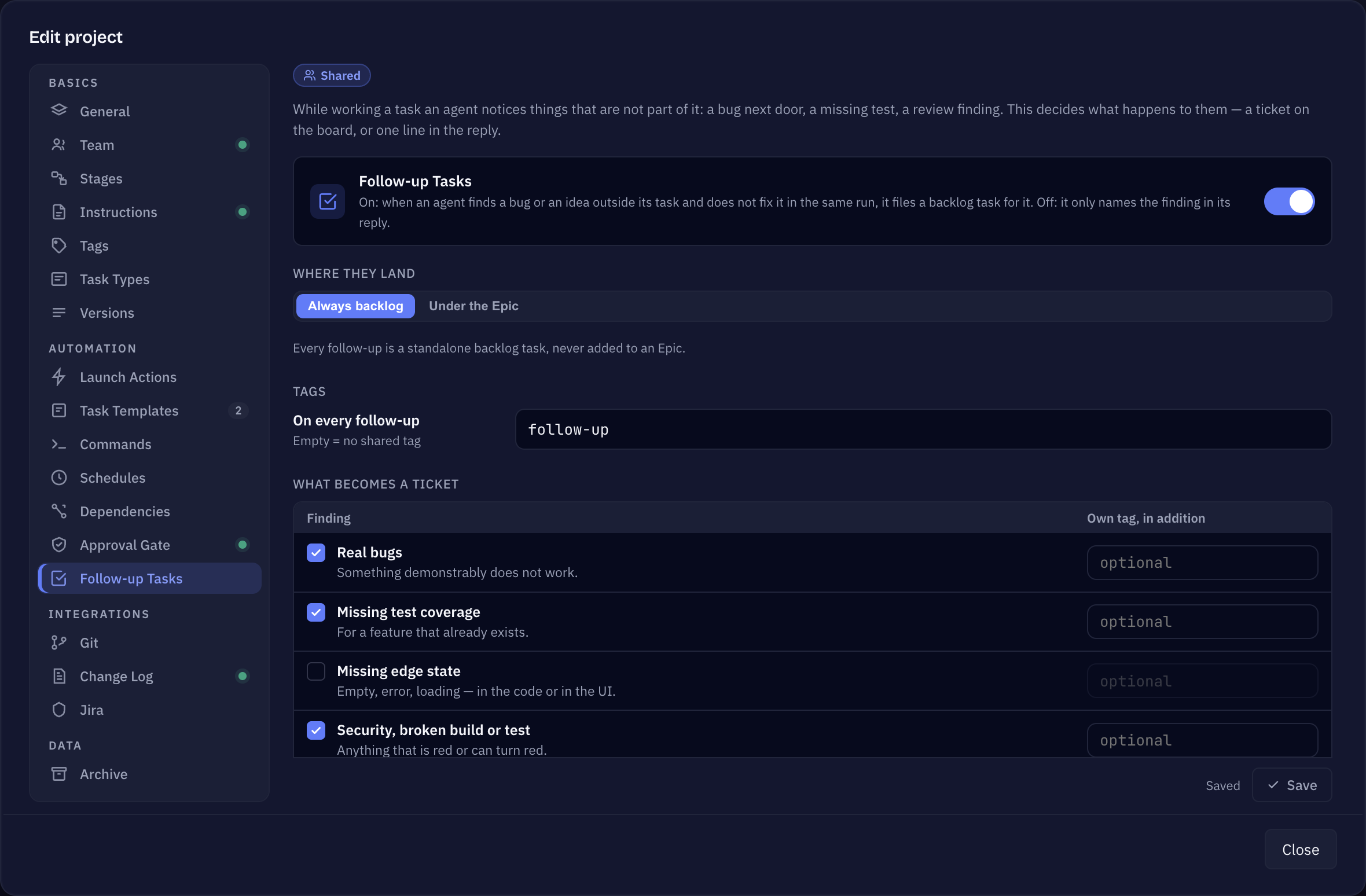Click the Task Templates count badge 2
The width and height of the screenshot is (1366, 896).
click(x=238, y=410)
